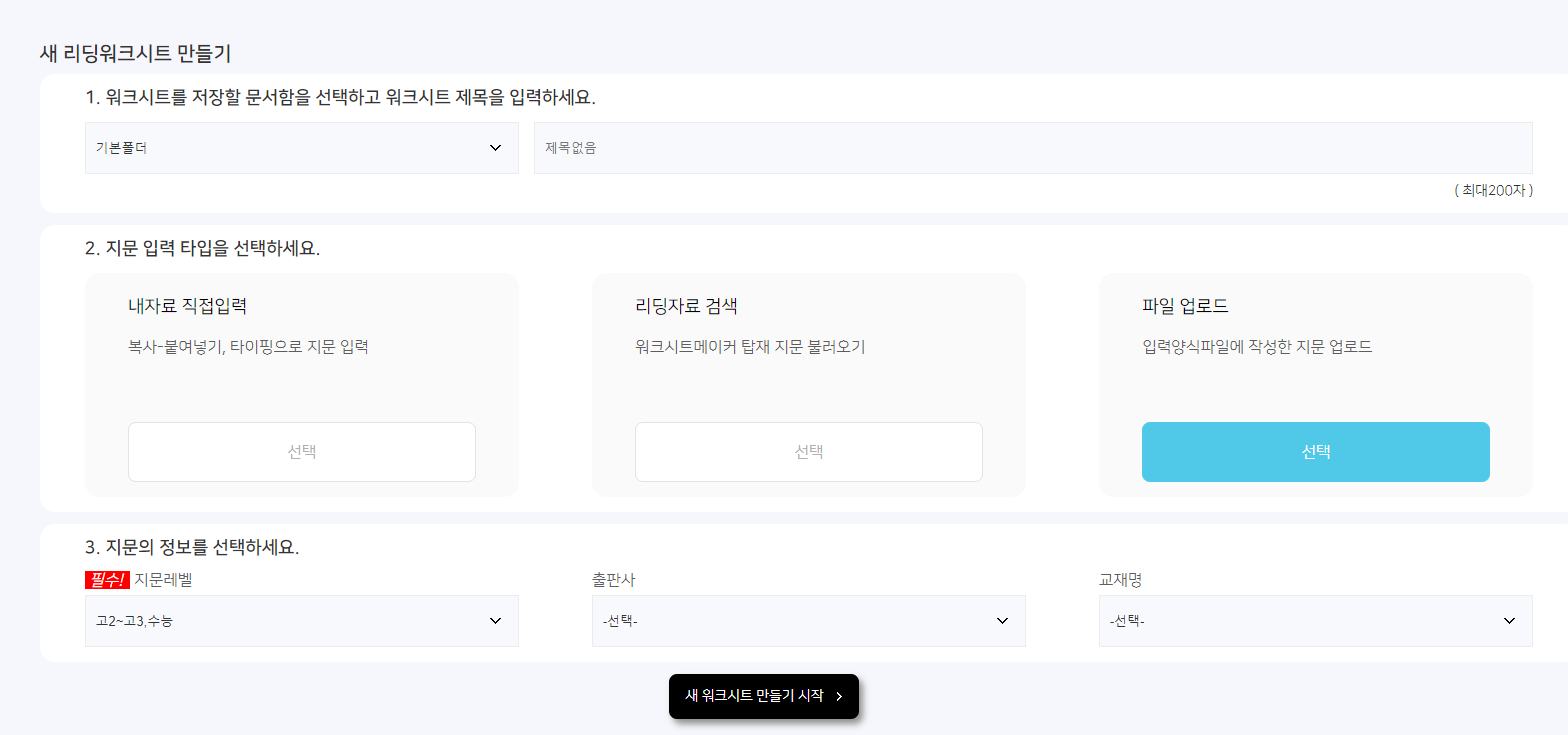Click the 새 리딩워크시트 만들기 page heading
This screenshot has height=735, width=1568.
(135, 54)
